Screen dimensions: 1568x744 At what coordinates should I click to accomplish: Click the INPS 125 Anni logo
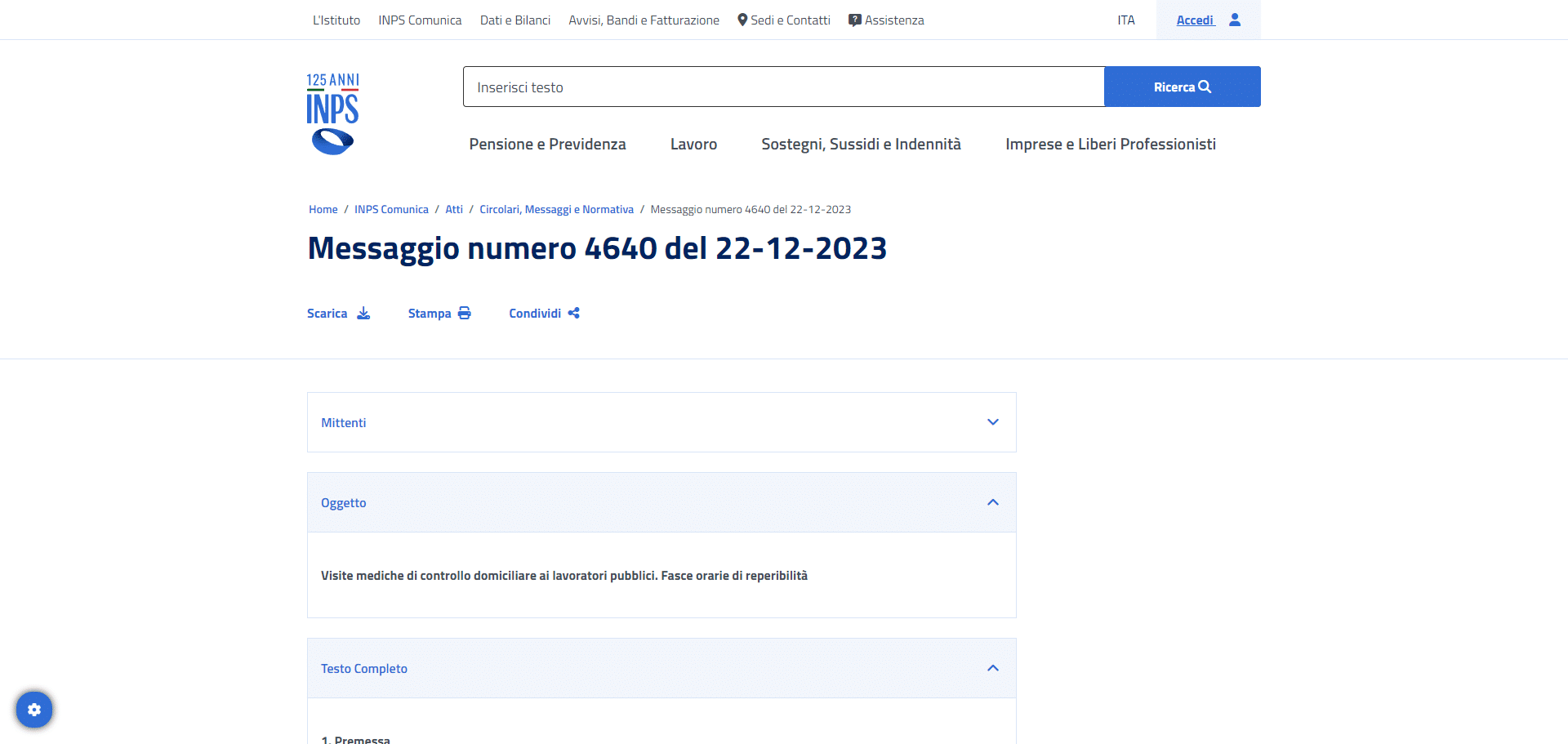click(332, 112)
